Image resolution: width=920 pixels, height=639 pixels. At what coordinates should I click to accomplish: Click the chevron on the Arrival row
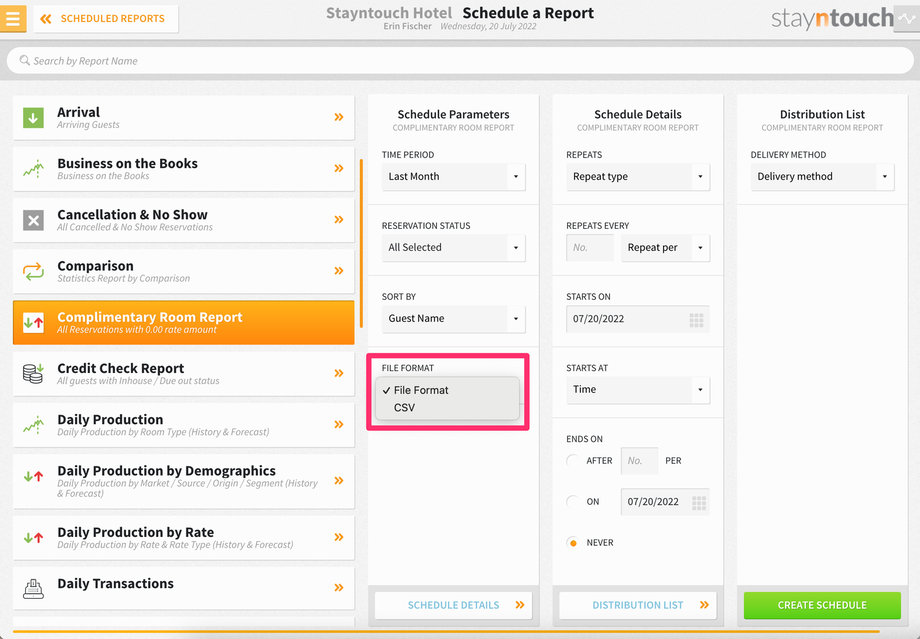pyautogui.click(x=339, y=117)
